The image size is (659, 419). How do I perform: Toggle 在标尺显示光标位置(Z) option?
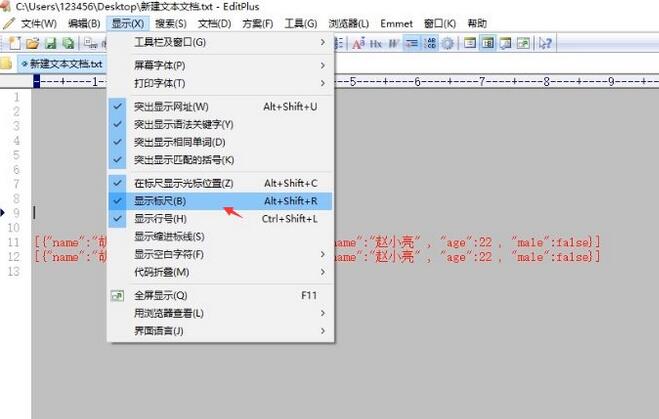(x=221, y=183)
